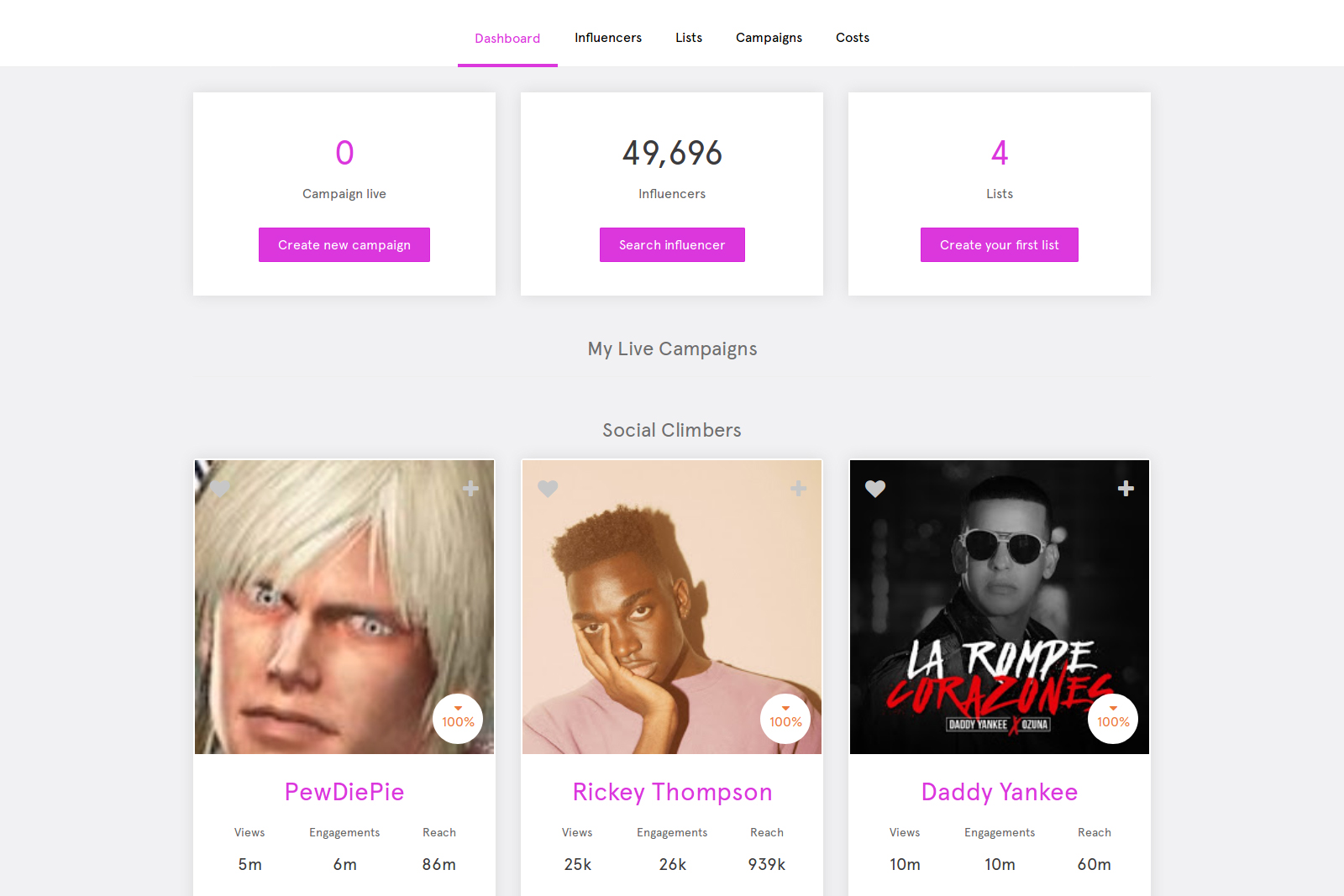This screenshot has width=1344, height=896.
Task: Click the plus icon on Rickey Thompson's card
Action: [x=799, y=489]
